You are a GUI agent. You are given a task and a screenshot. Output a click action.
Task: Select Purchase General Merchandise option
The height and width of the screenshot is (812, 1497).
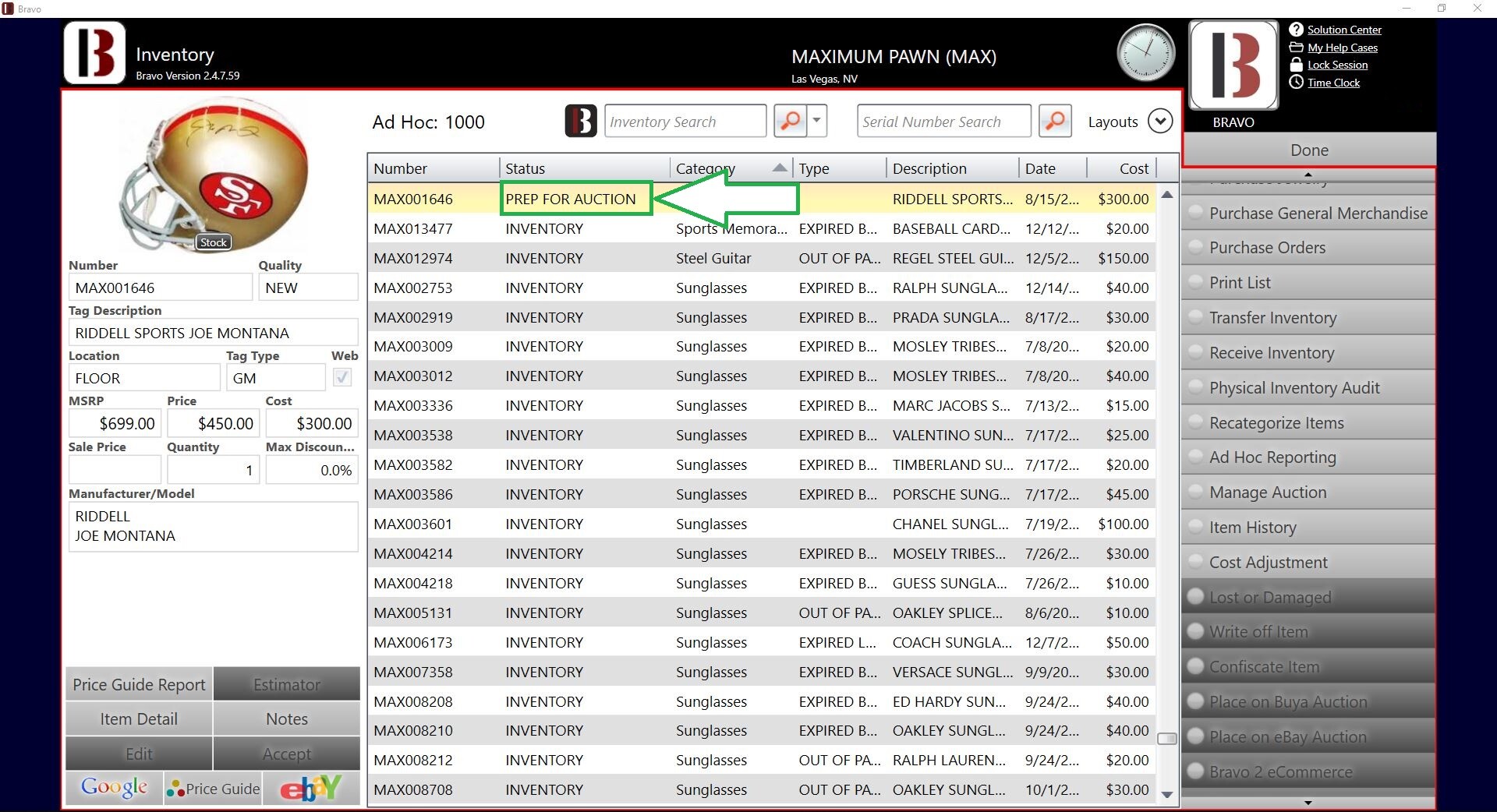click(x=1308, y=213)
